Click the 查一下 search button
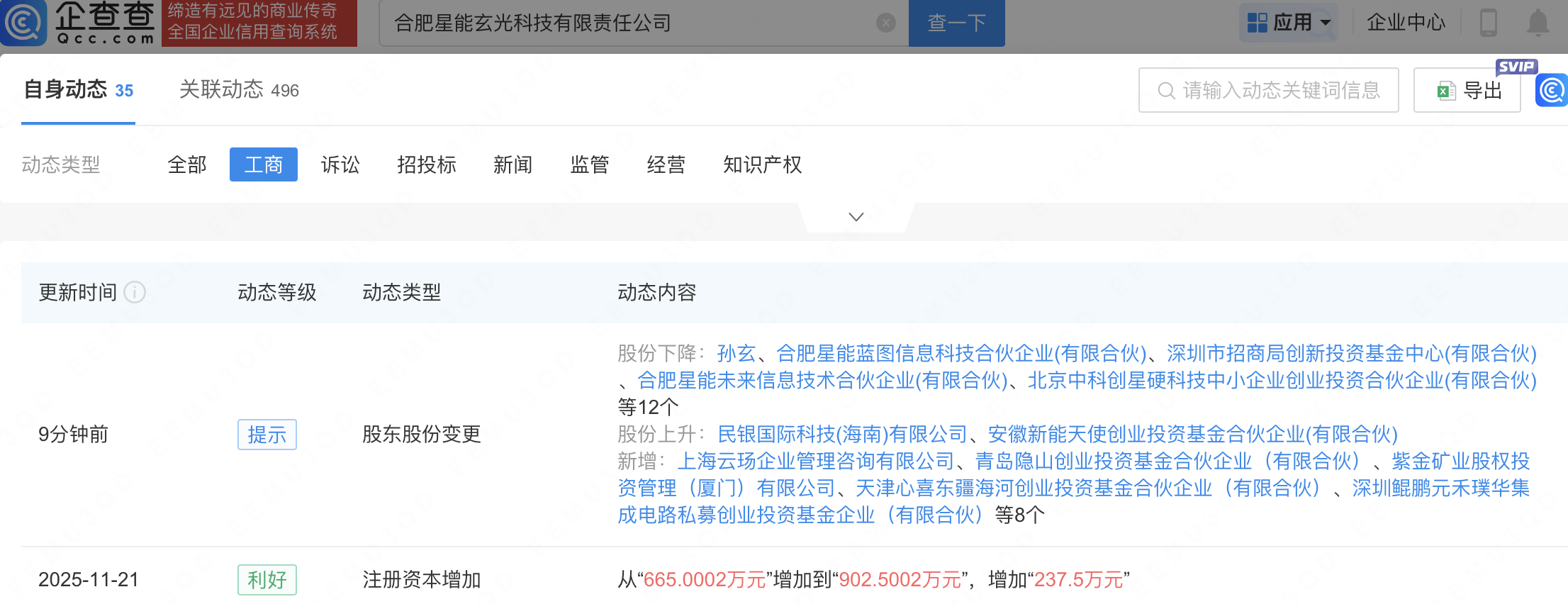This screenshot has height=604, width=1568. [x=956, y=23]
